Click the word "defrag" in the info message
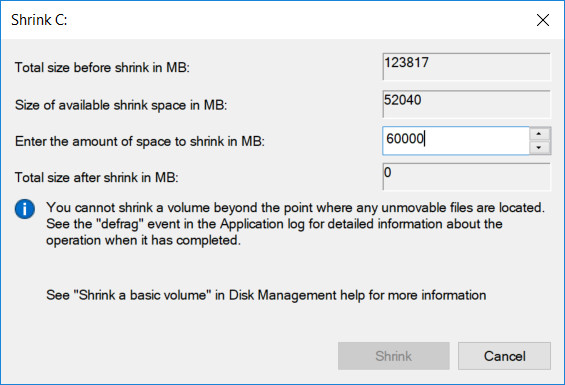The height and width of the screenshot is (385, 565). click(x=120, y=224)
